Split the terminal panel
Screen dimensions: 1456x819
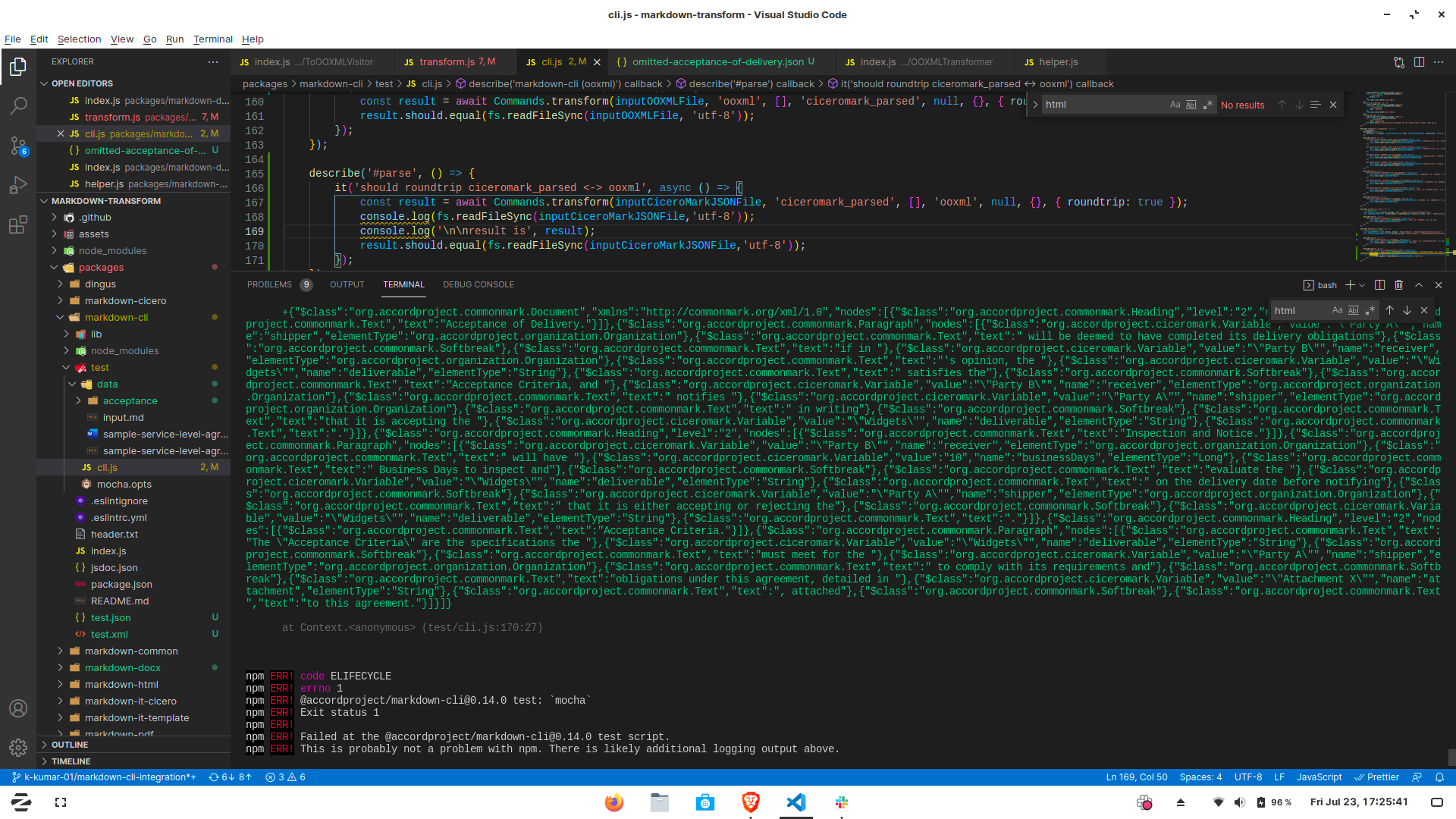[1379, 285]
